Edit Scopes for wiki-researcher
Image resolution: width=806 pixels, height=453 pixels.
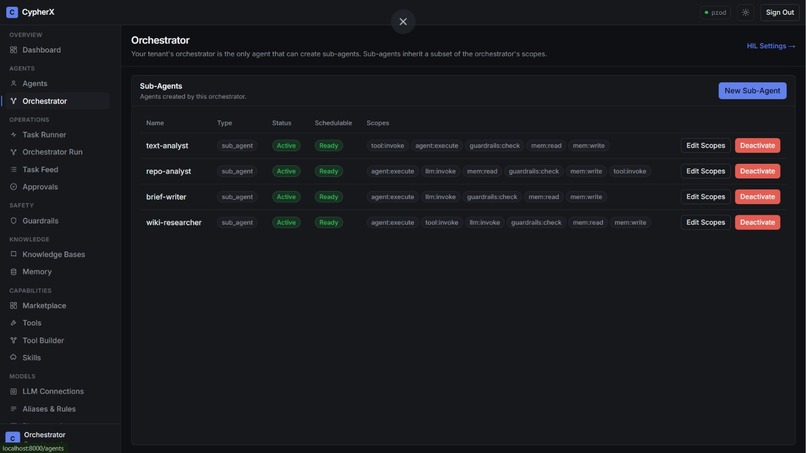[705, 223]
